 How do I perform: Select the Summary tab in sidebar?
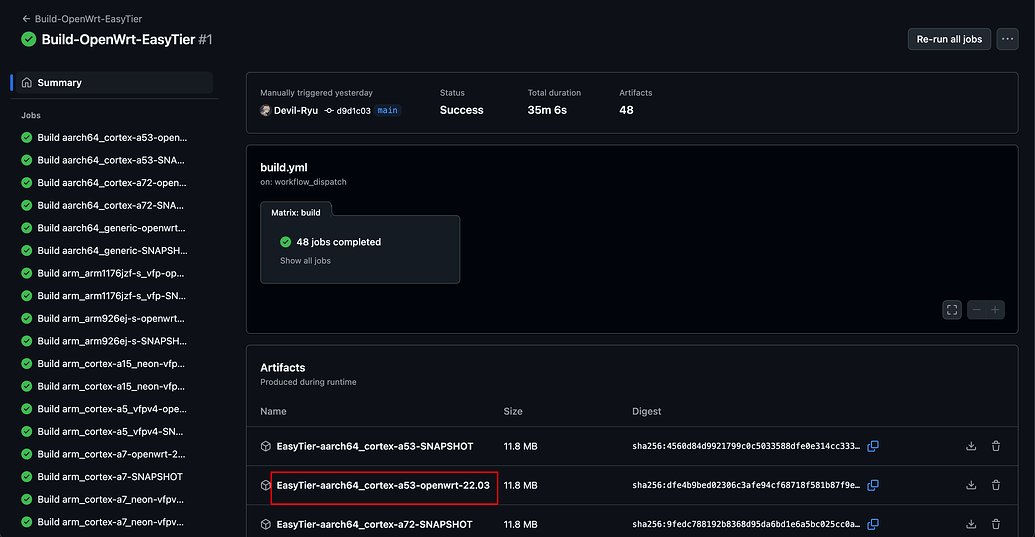point(112,82)
